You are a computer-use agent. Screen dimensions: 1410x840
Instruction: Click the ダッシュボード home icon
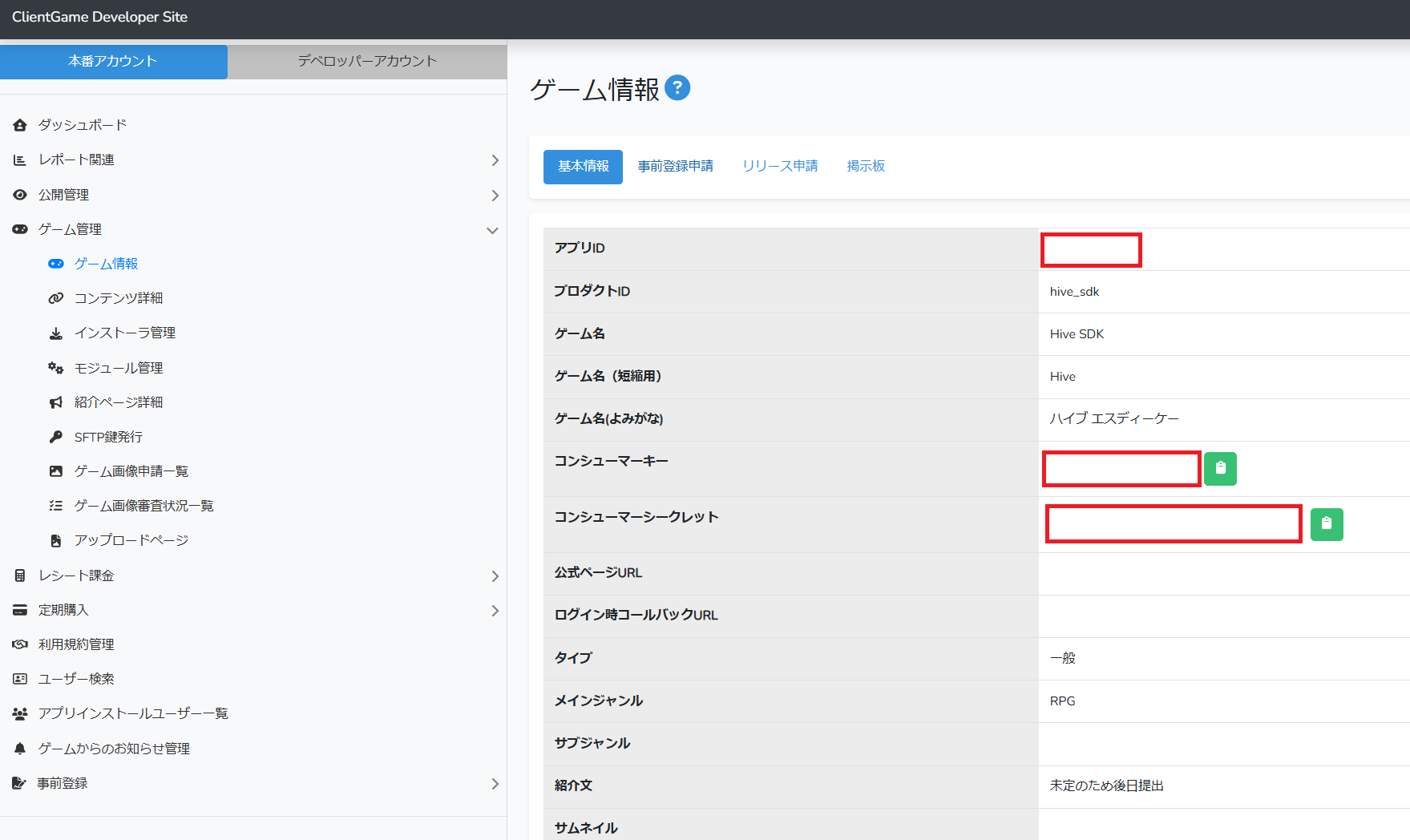point(20,125)
